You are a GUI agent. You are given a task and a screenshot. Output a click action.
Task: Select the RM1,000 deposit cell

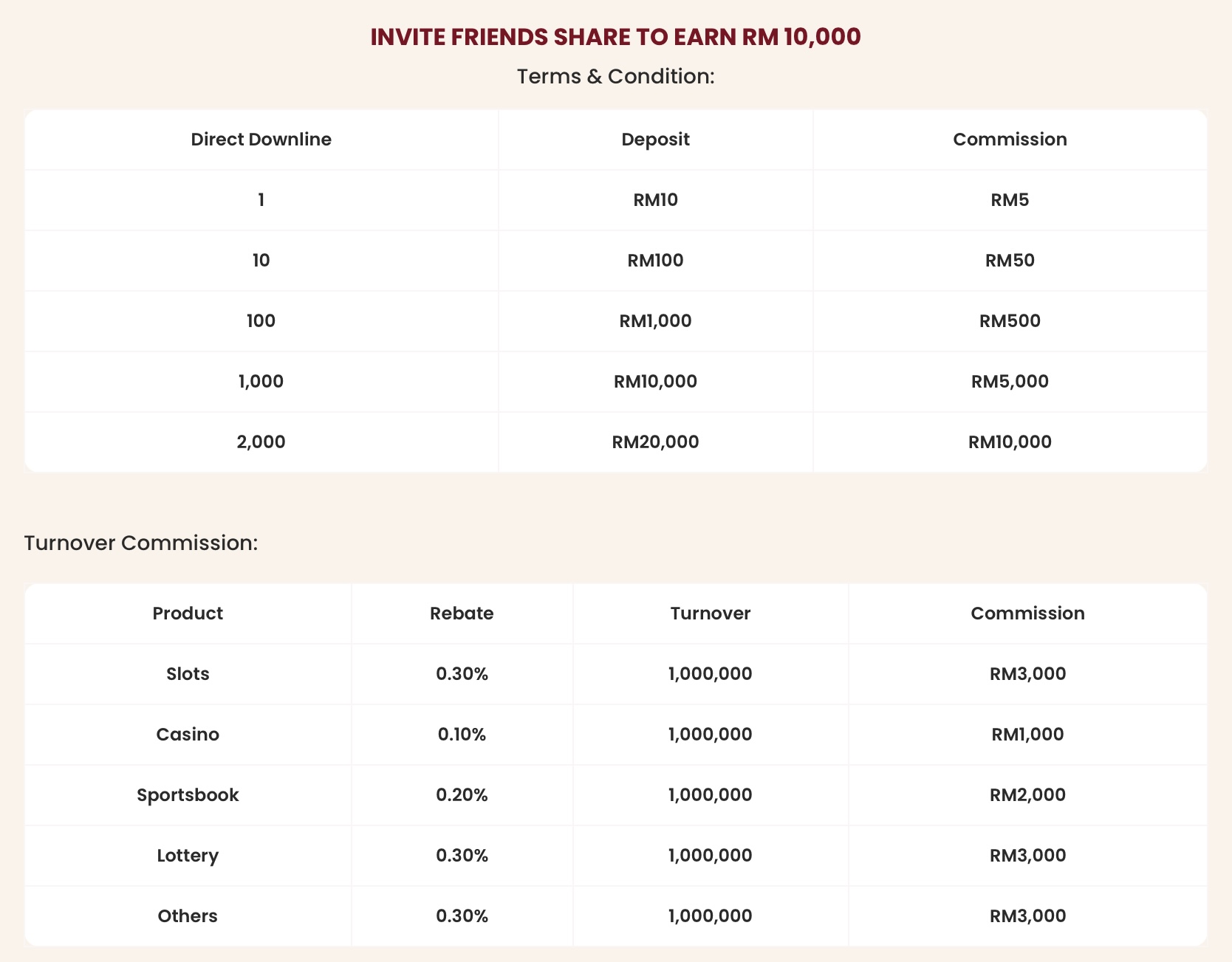click(x=655, y=321)
